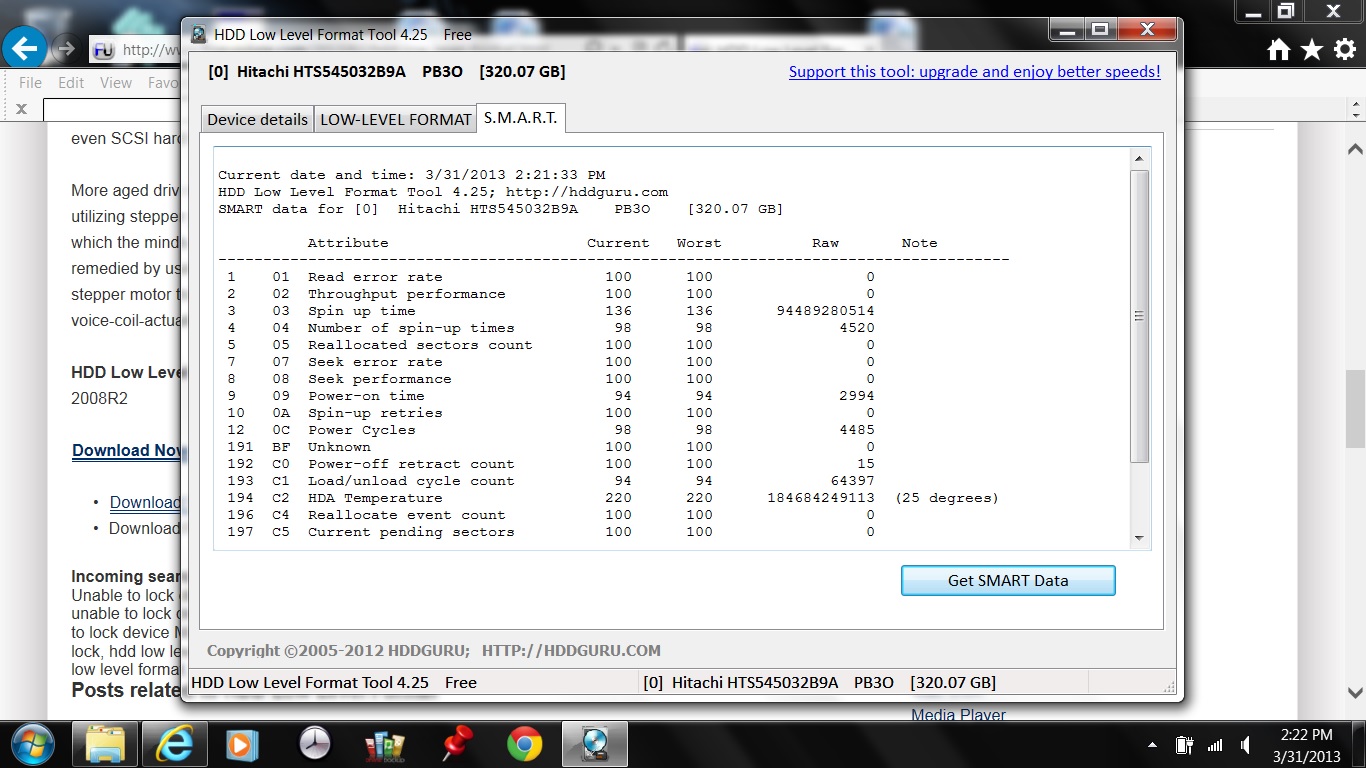1366x768 pixels.
Task: Follow the Download Now link in the browser
Action: (127, 450)
